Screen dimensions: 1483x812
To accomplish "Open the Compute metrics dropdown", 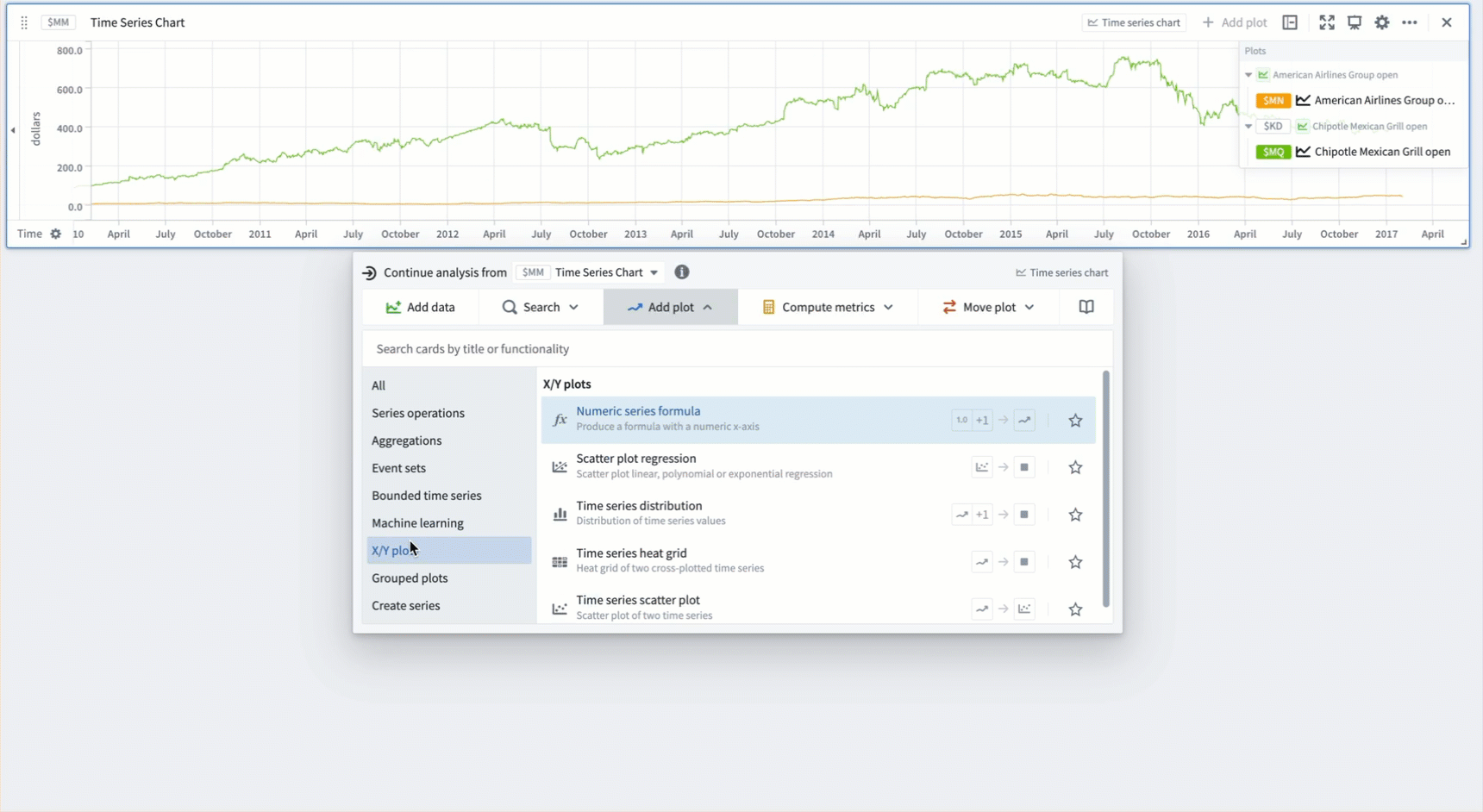I will click(x=828, y=307).
